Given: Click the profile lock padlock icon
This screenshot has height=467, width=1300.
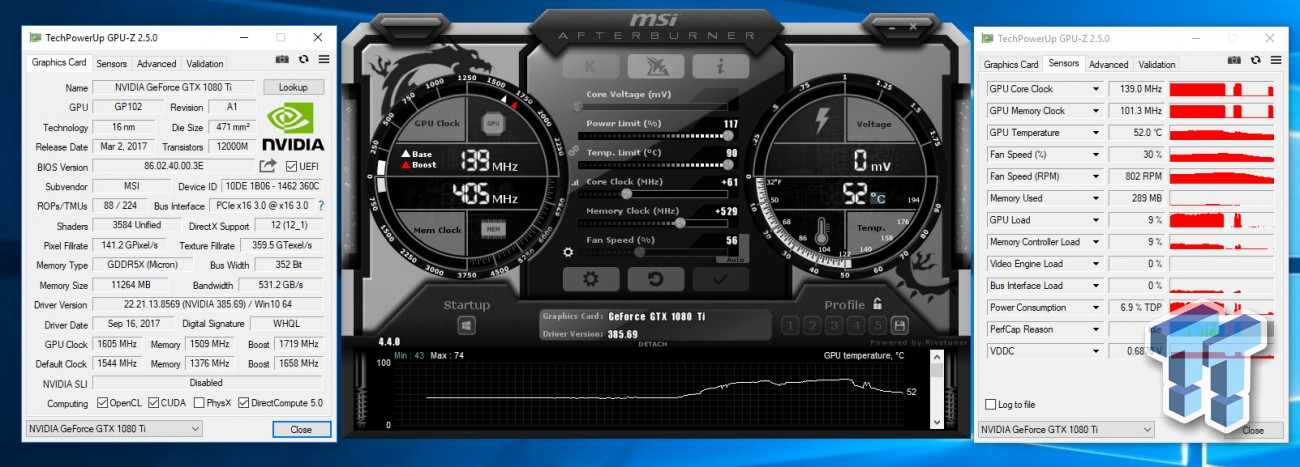Looking at the screenshot, I should click(x=877, y=304).
